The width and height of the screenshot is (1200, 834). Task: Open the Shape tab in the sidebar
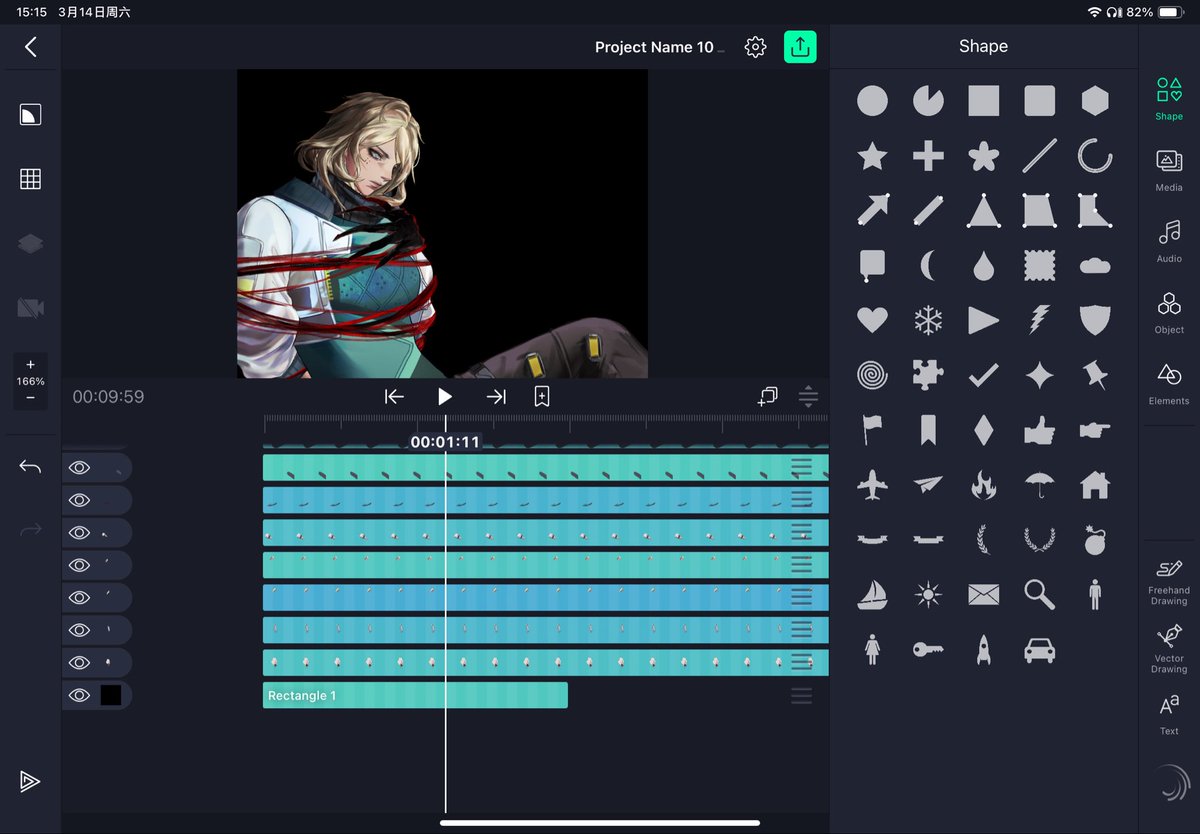1169,98
